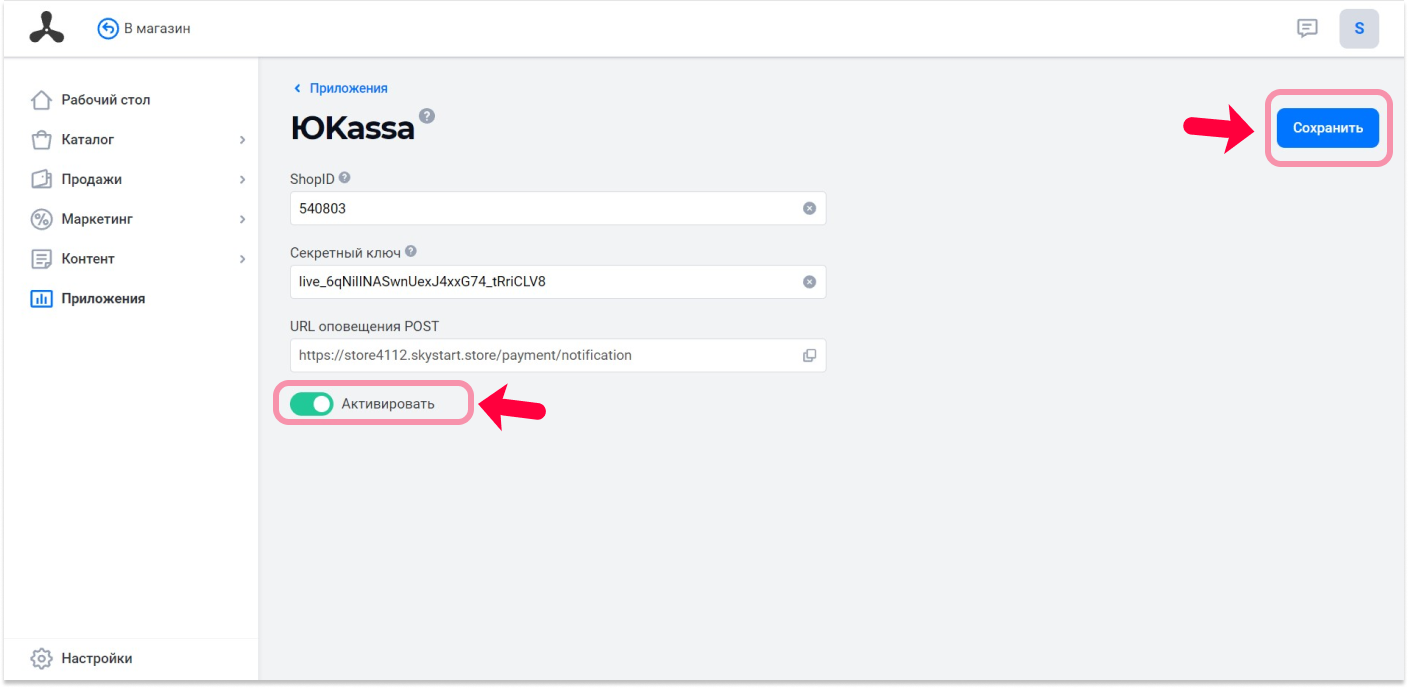The height and width of the screenshot is (688, 1408).
Task: Click the home icon for "Рабочий стол"
Action: pyautogui.click(x=41, y=100)
